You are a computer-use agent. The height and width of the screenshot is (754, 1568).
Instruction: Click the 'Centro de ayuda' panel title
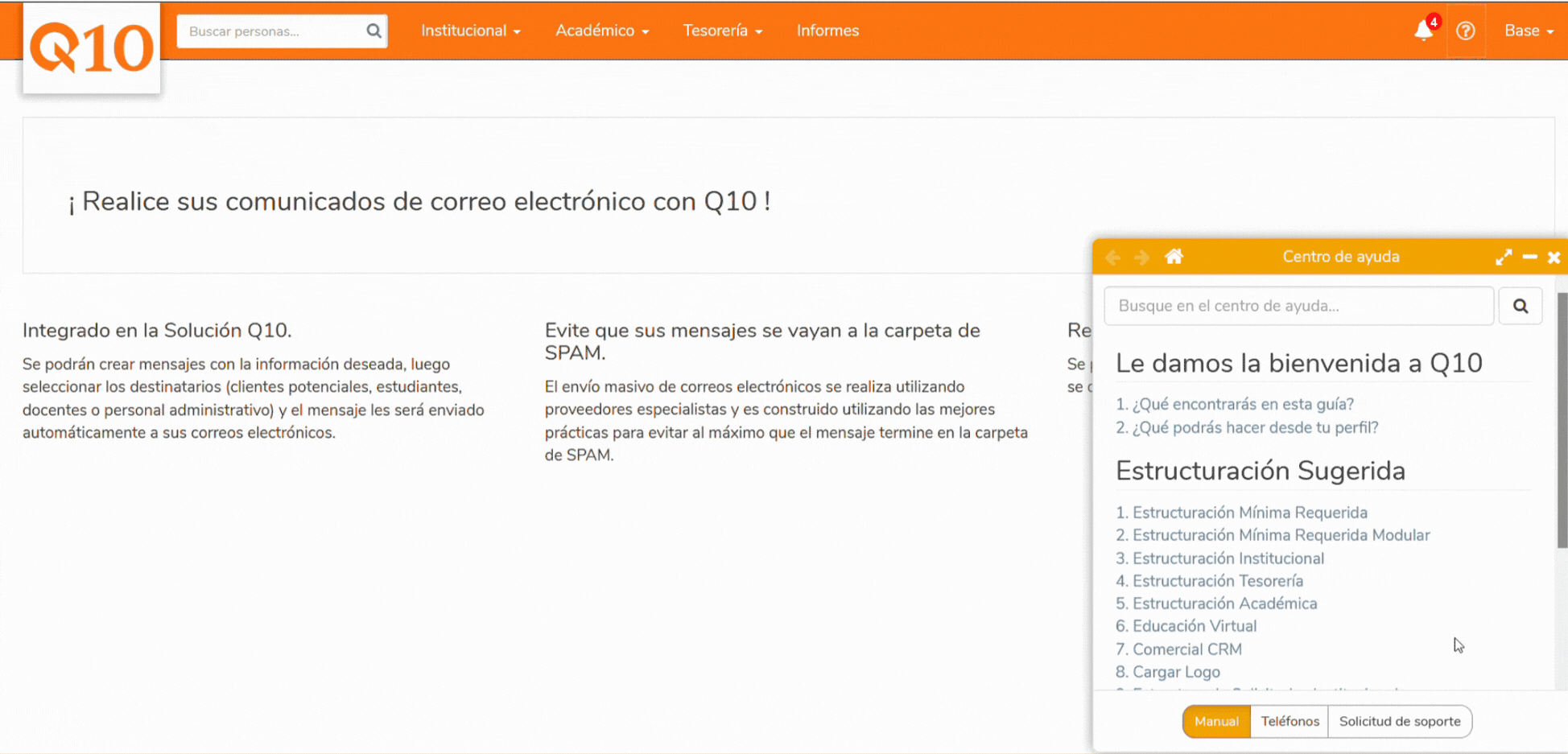(x=1341, y=257)
